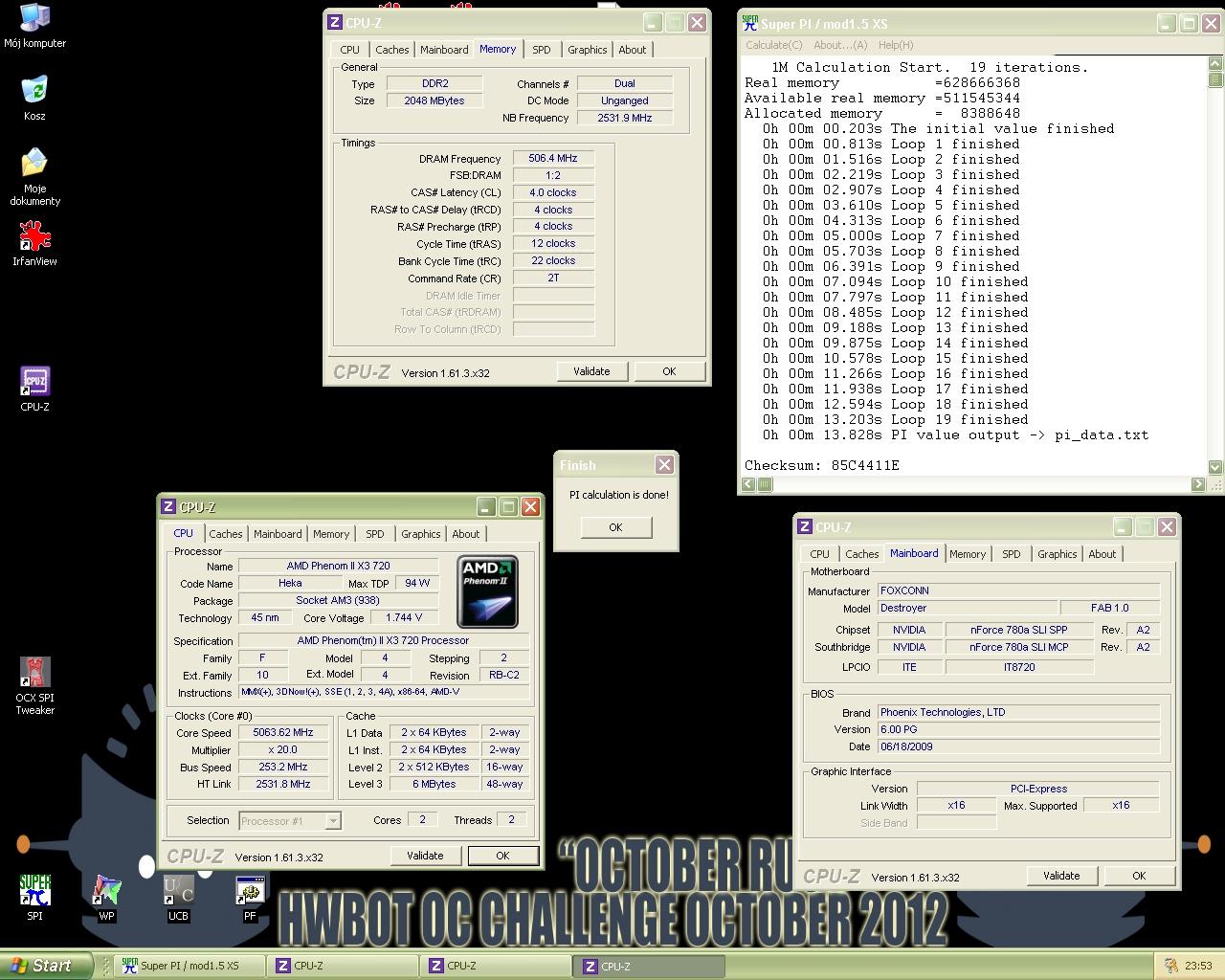Click the Loop 19 finished line
Image resolution: width=1225 pixels, height=980 pixels.
895,419
